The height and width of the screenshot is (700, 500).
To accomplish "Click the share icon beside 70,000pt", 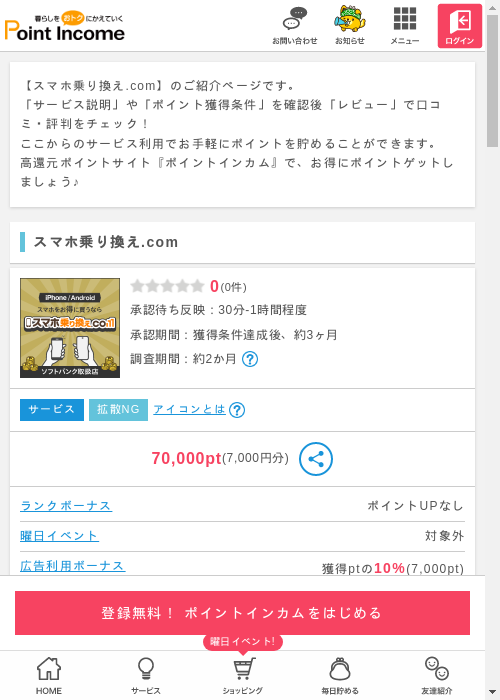I will [316, 459].
